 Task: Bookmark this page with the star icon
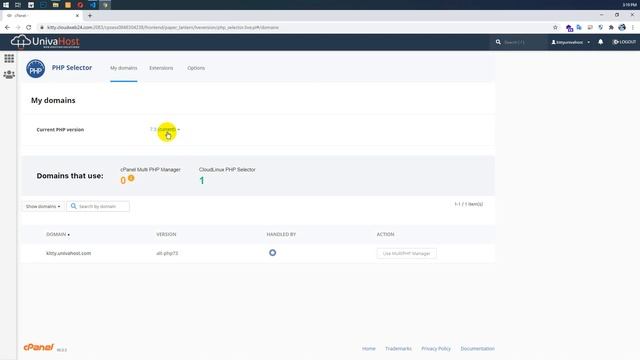pos(555,27)
